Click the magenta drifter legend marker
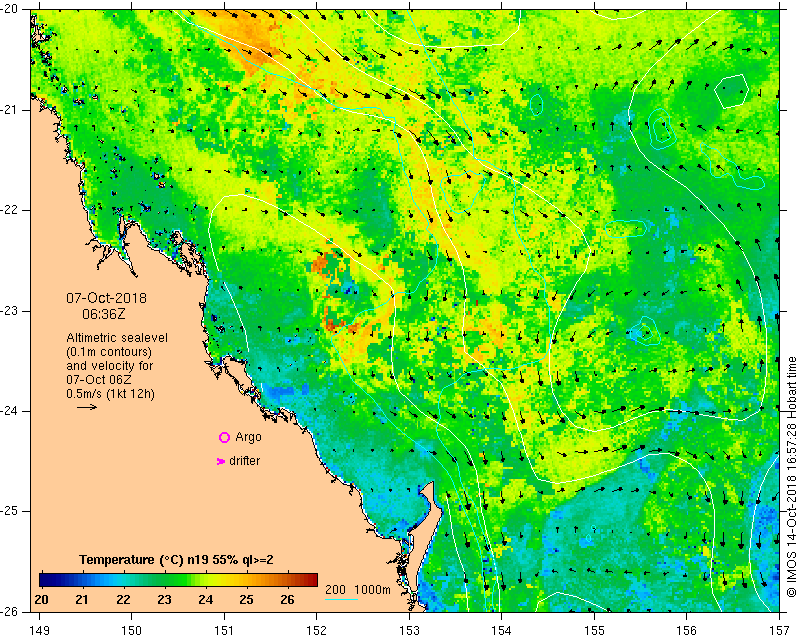Image resolution: width=800 pixels, height=640 pixels. click(221, 461)
